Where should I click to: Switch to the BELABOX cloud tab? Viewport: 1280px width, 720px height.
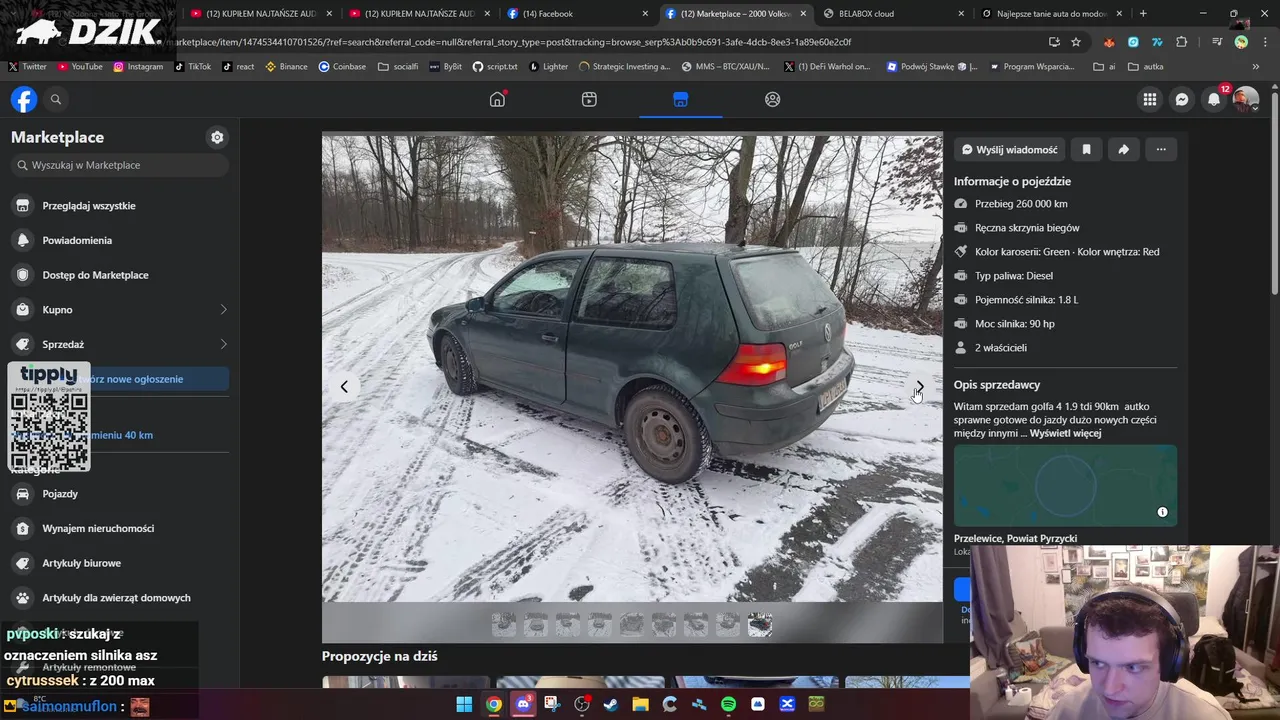(x=894, y=13)
